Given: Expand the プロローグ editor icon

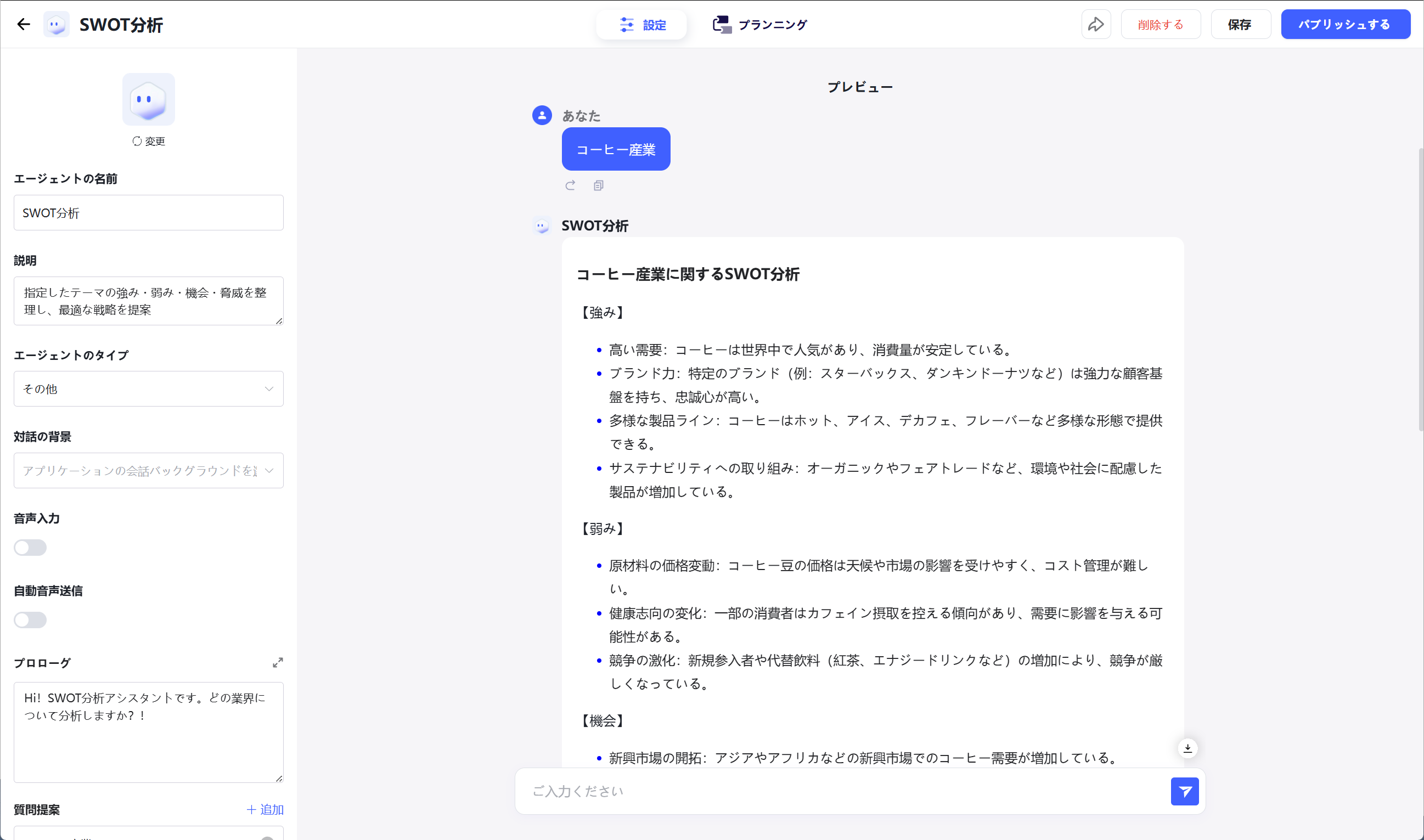Looking at the screenshot, I should click(277, 662).
